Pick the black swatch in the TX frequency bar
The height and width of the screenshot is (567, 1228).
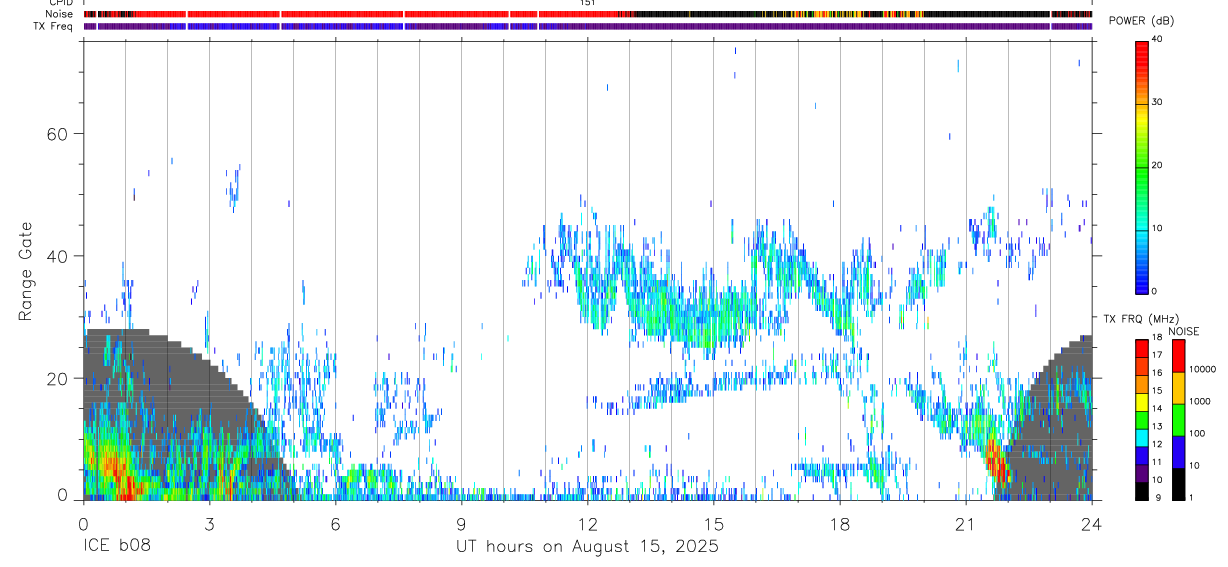click(1141, 491)
